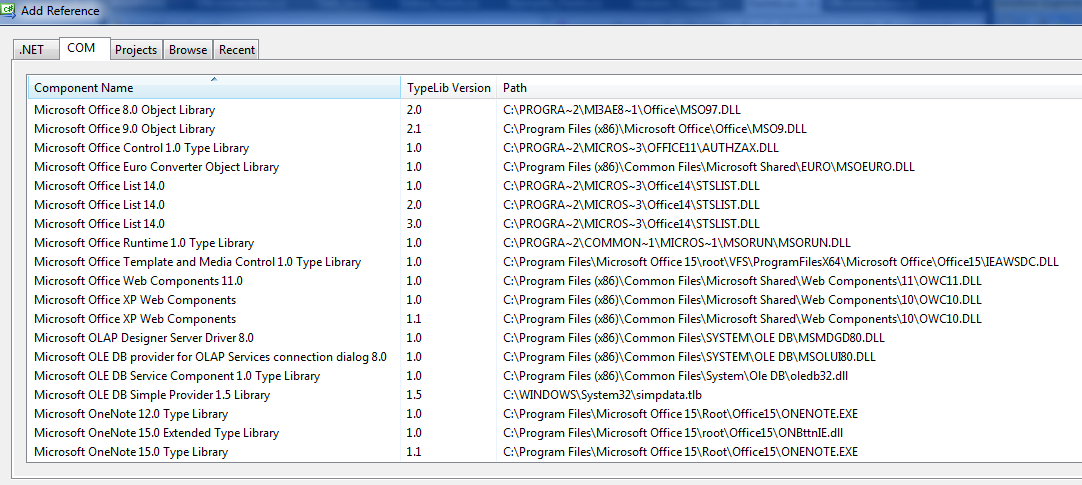1082x485 pixels.
Task: Click the AUTHZAX.DLL path cell
Action: click(641, 148)
